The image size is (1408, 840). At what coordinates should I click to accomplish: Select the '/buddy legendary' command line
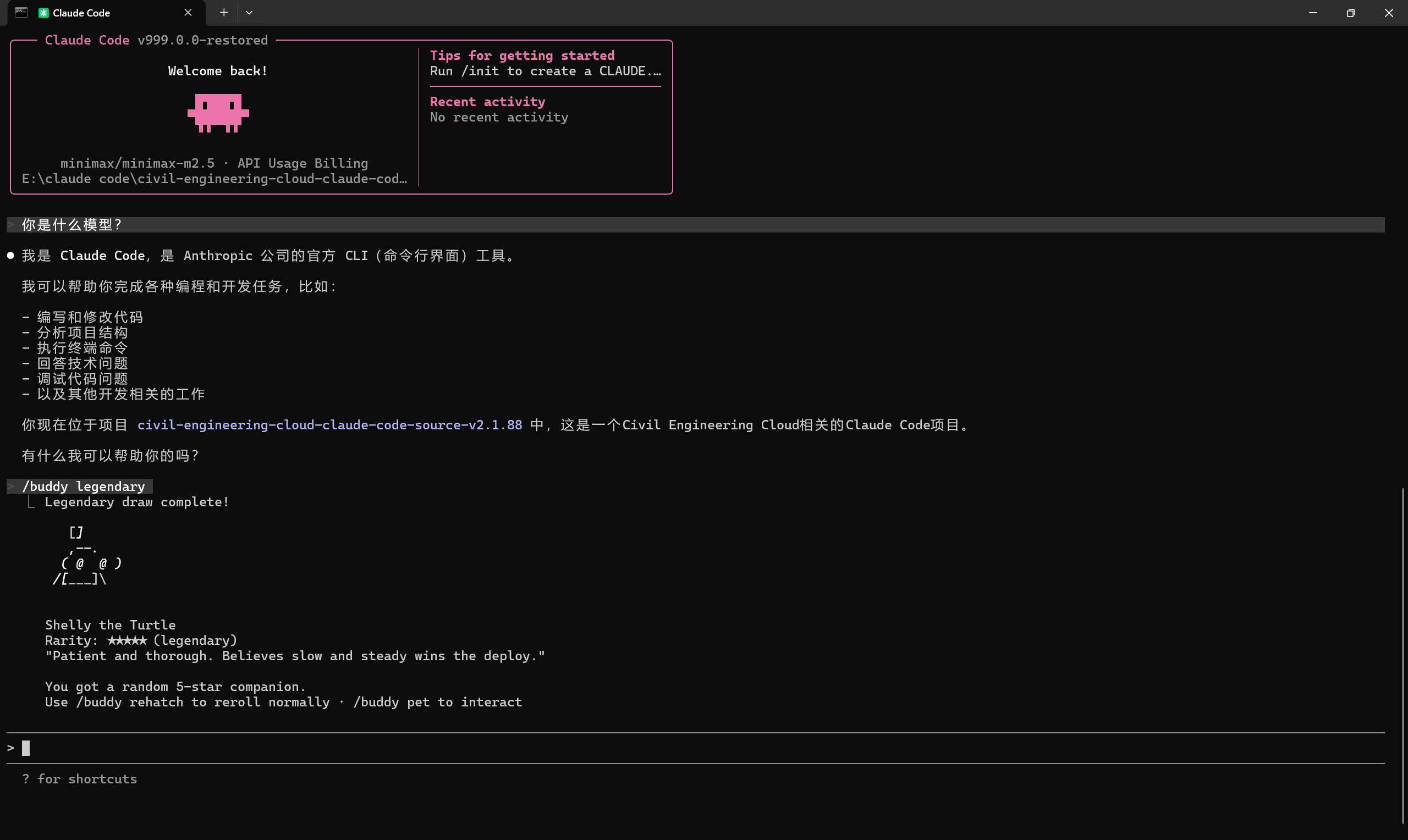click(83, 486)
